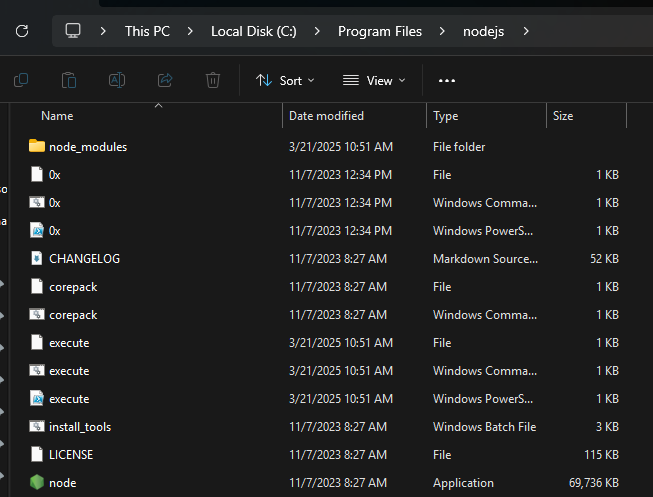Expand chevron after nodejs
This screenshot has height=497, width=653.
[x=526, y=31]
